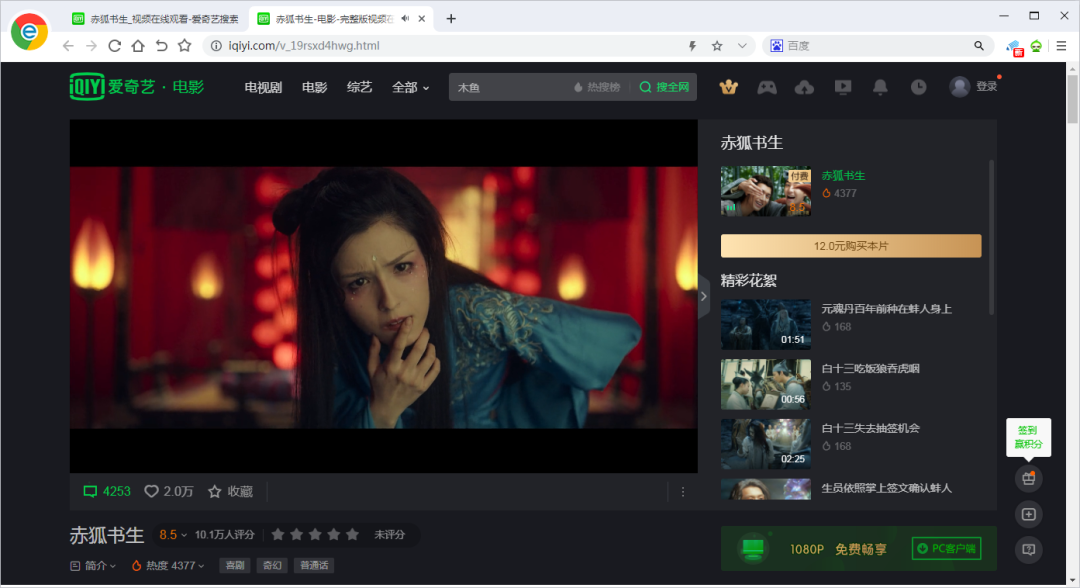The width and height of the screenshot is (1080, 588).
Task: Click the 搜全网 search button
Action: tap(665, 87)
